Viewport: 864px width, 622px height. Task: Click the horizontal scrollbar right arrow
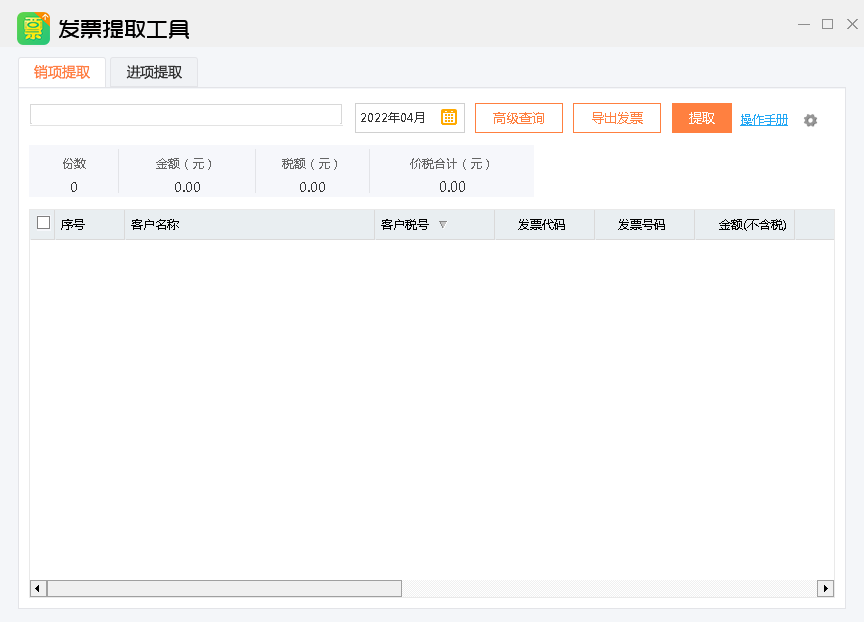click(x=825, y=588)
